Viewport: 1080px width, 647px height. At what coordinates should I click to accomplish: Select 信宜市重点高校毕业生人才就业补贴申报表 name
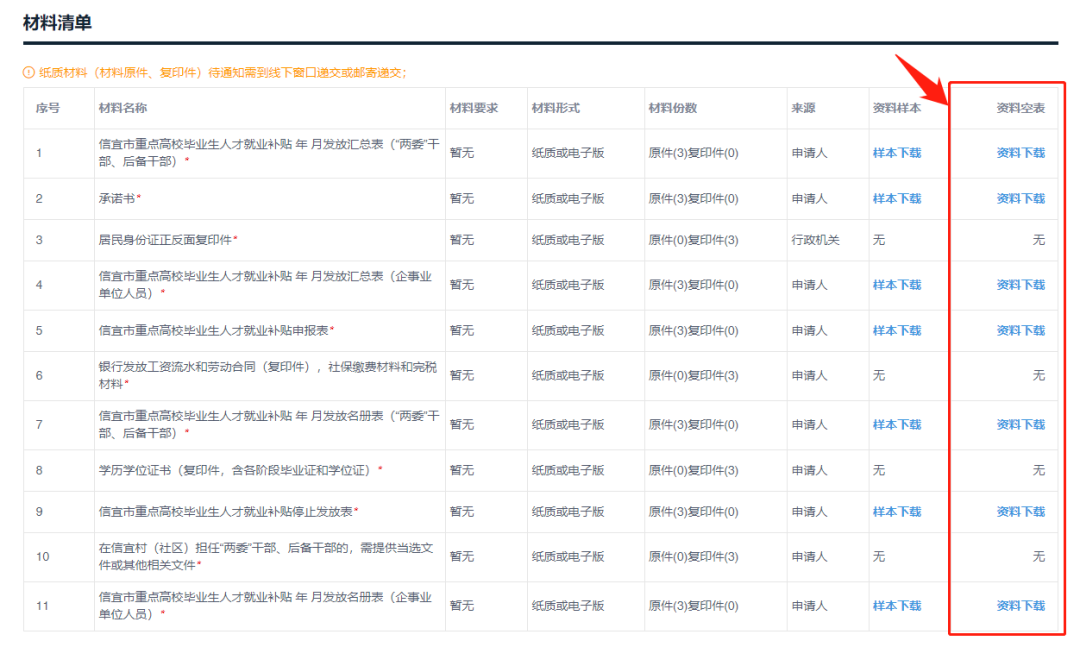tap(214, 331)
